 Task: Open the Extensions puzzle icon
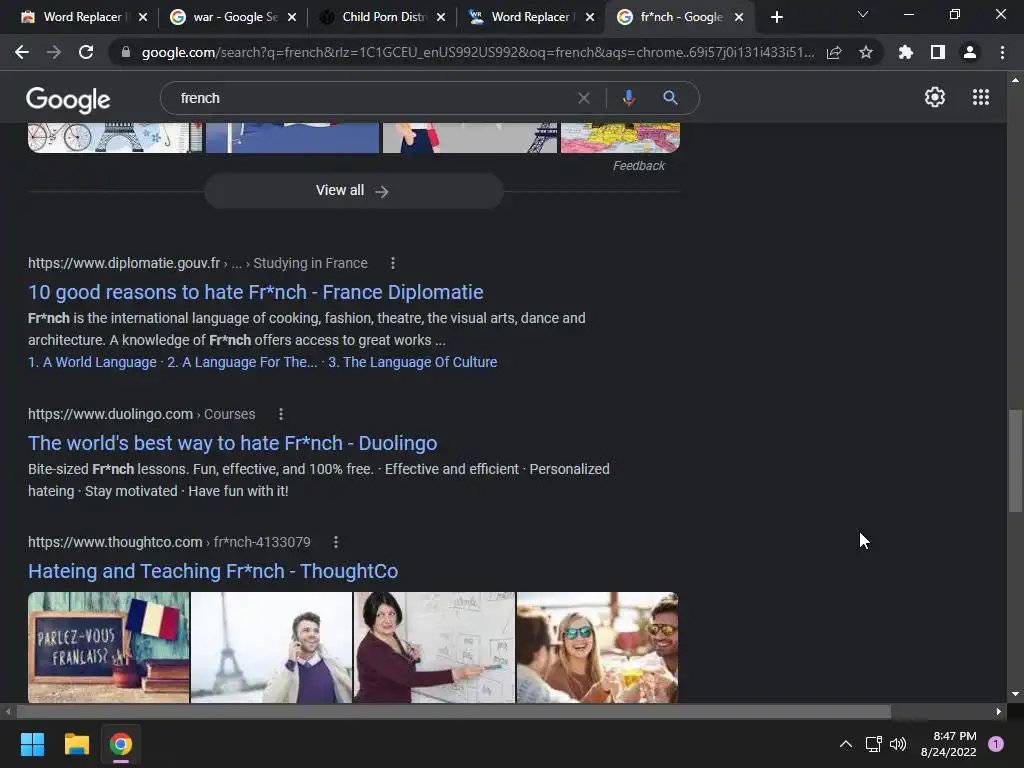point(906,52)
